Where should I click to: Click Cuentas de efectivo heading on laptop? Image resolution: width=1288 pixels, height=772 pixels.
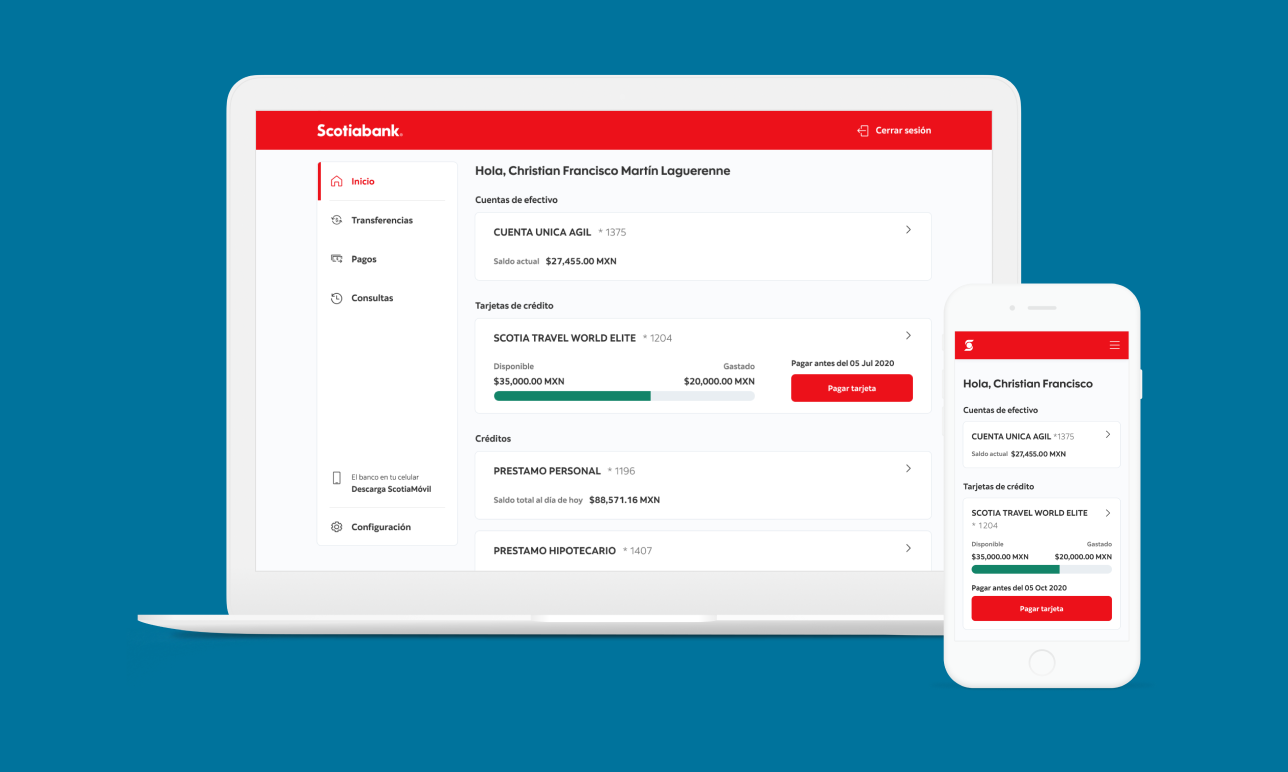coord(516,200)
